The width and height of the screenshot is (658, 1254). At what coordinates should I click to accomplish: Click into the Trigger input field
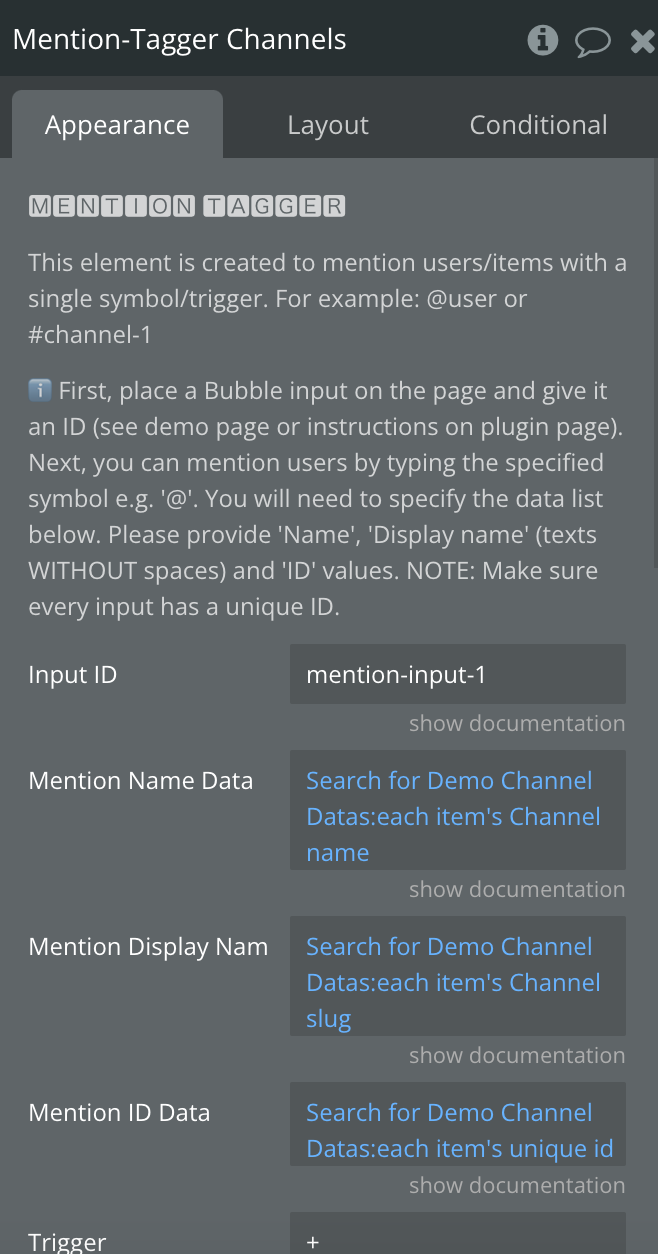coord(458,1234)
